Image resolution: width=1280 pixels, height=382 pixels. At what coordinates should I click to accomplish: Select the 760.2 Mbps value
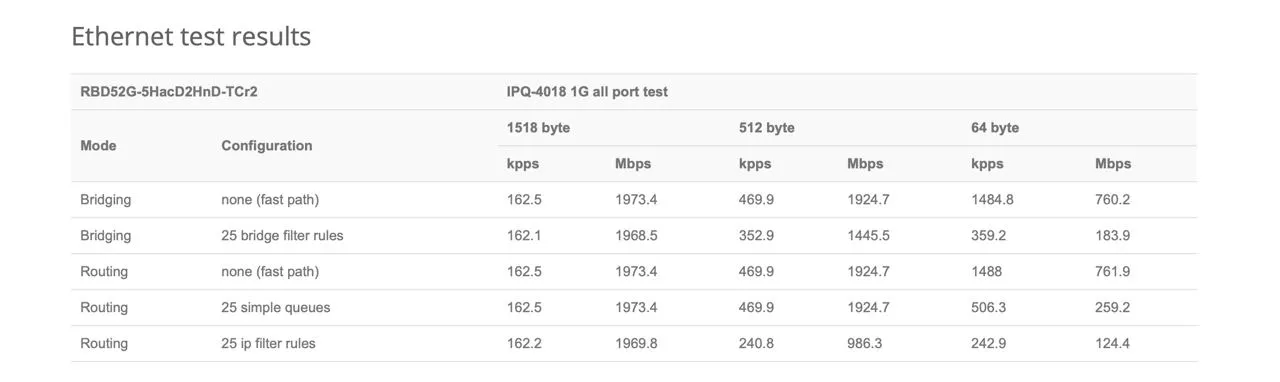[1112, 200]
